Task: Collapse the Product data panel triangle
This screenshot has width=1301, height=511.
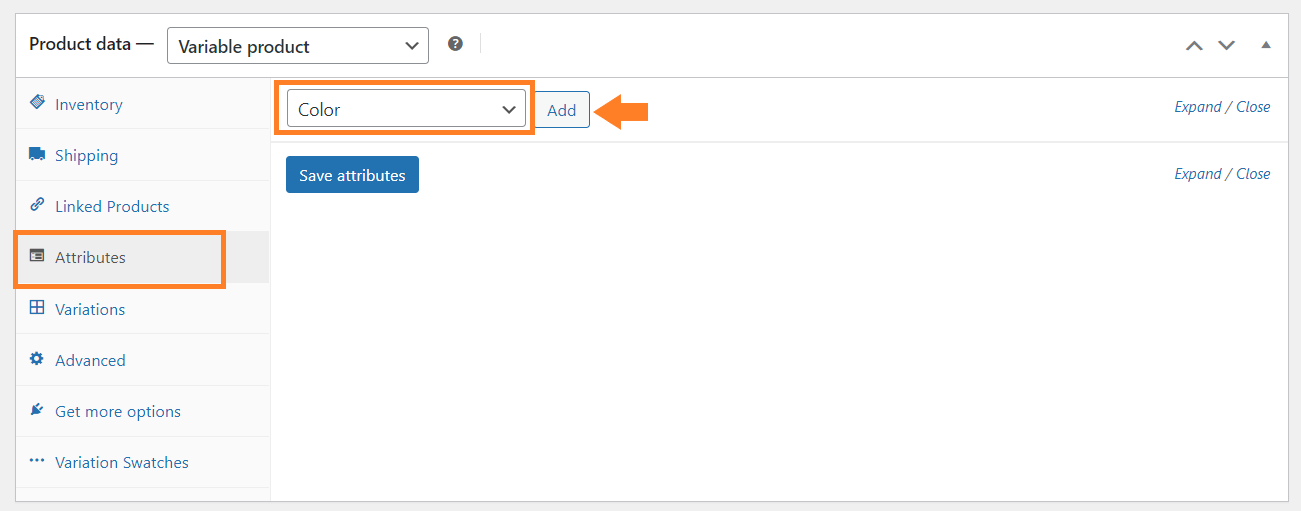Action: coord(1266,45)
